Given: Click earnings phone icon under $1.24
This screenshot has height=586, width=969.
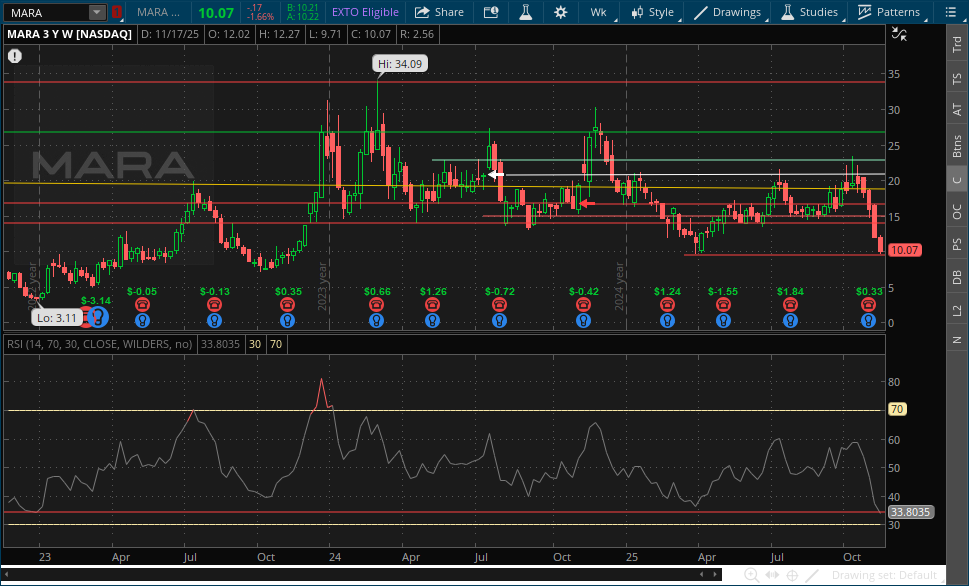Looking at the screenshot, I should click(667, 305).
